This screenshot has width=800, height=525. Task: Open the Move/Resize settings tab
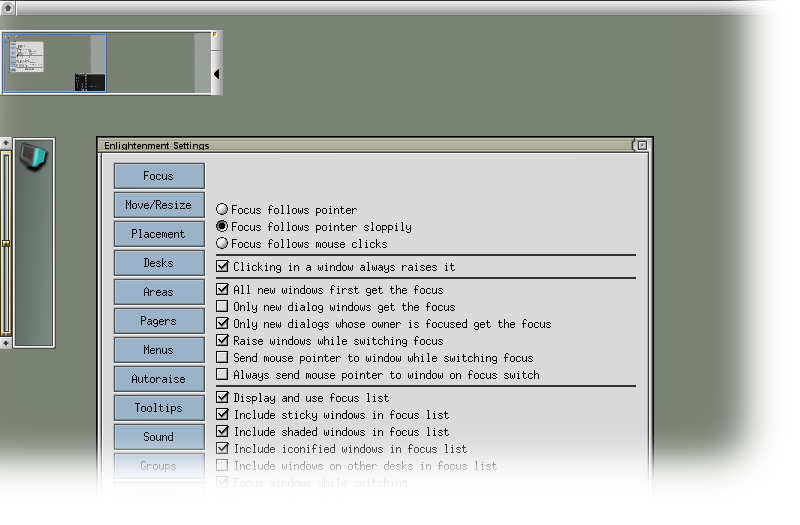click(x=159, y=205)
